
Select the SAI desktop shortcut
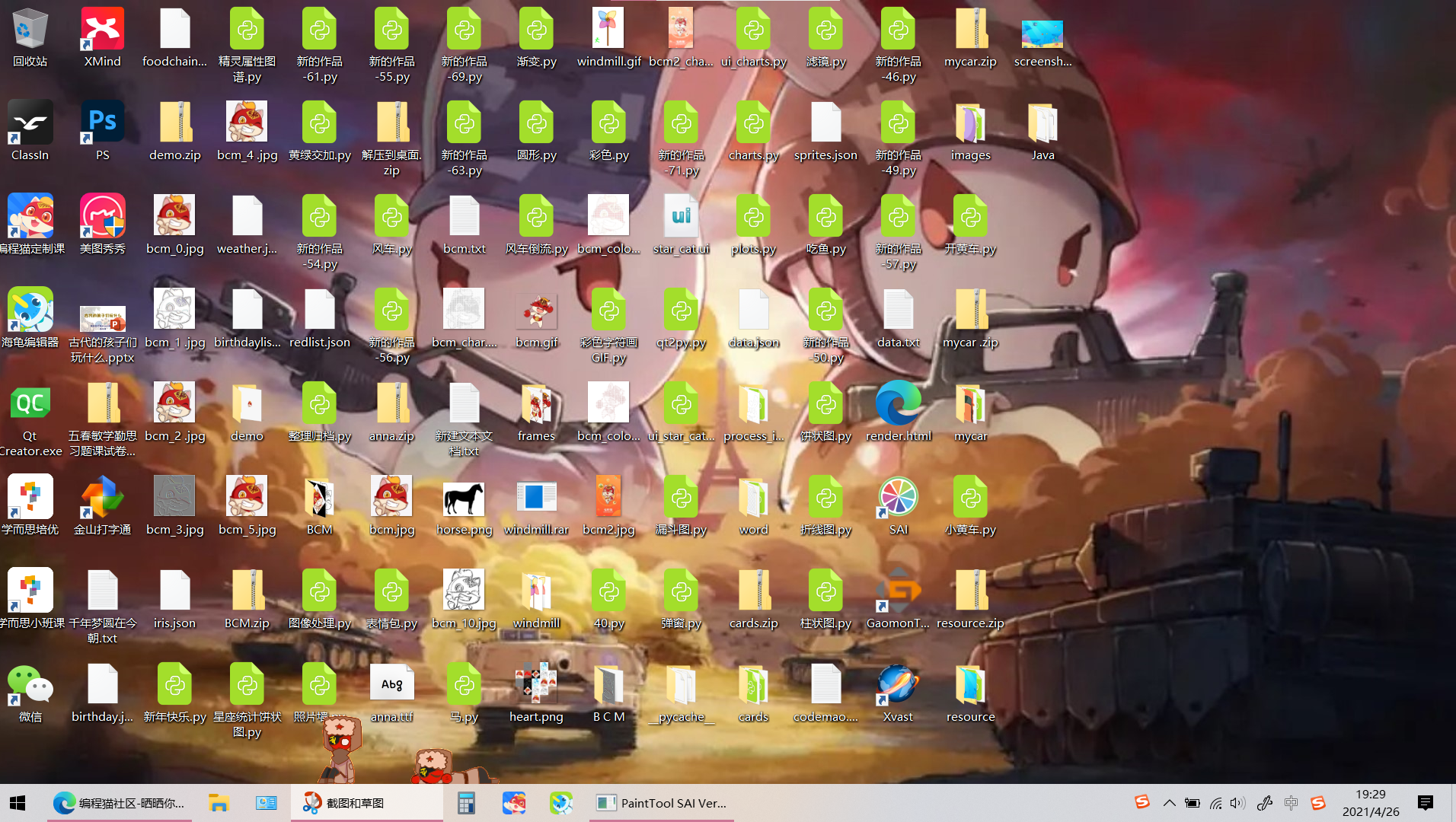pyautogui.click(x=899, y=505)
